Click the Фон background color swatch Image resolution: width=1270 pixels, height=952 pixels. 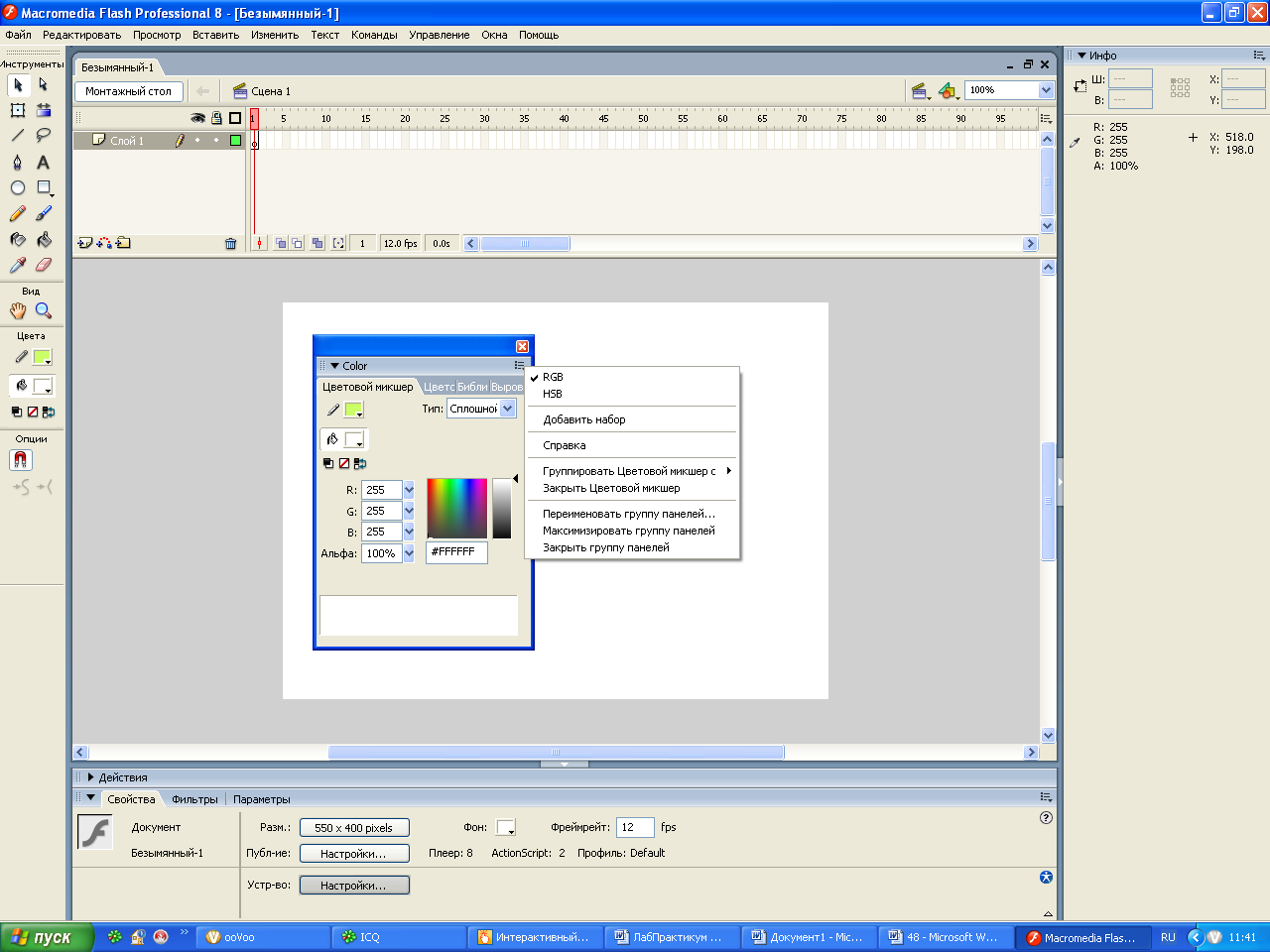coord(506,827)
